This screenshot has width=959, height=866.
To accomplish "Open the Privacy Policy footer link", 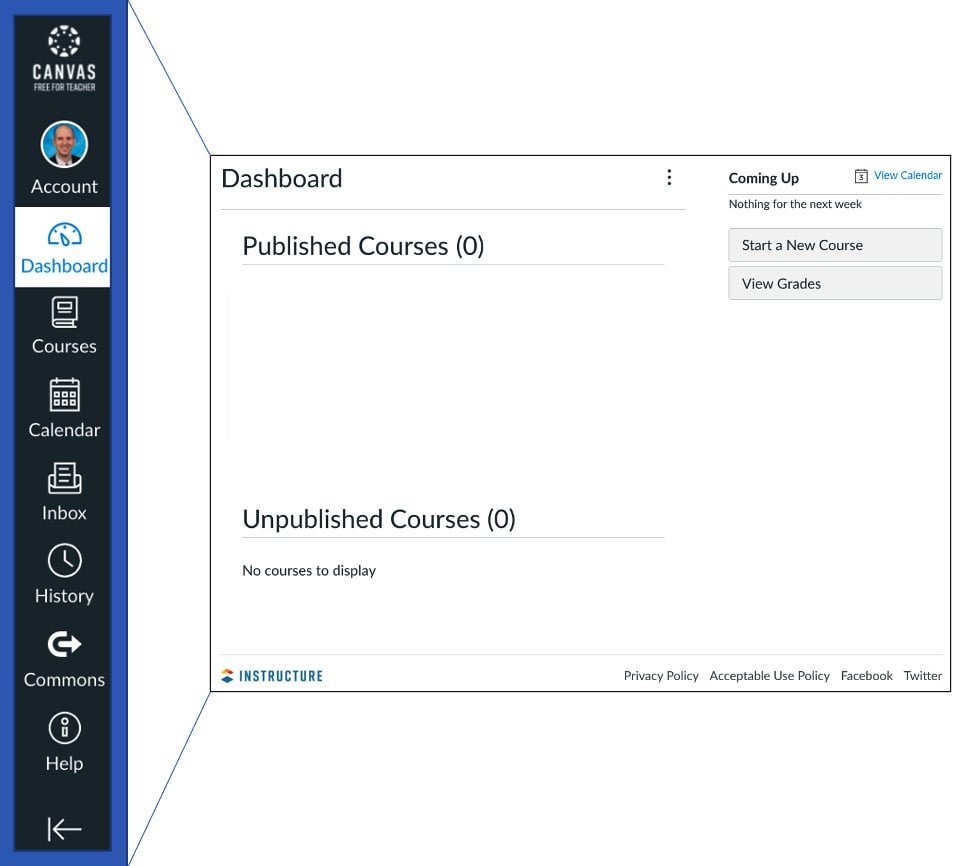I will pos(661,676).
